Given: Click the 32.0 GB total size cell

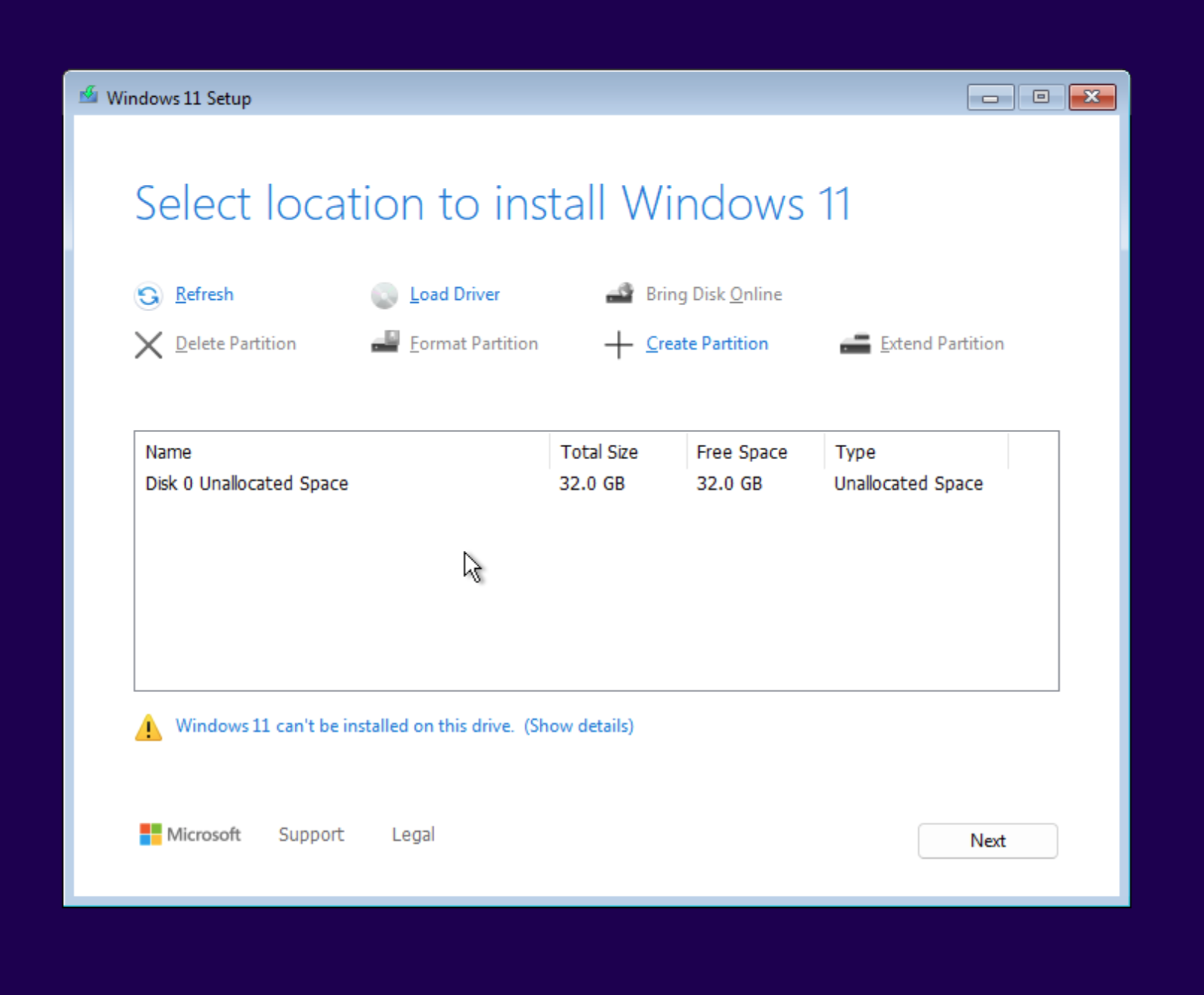Looking at the screenshot, I should 591,483.
